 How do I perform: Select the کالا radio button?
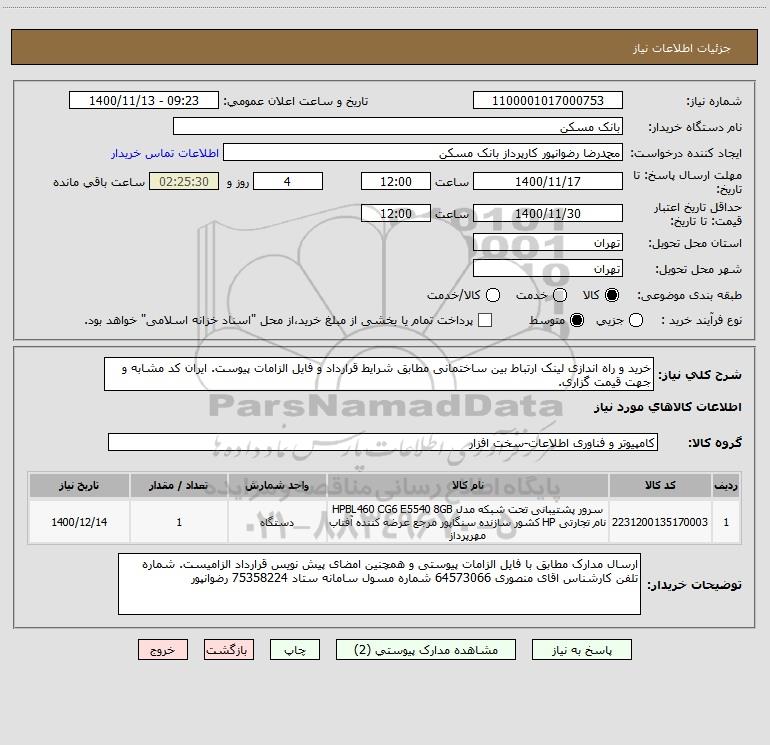(x=612, y=295)
